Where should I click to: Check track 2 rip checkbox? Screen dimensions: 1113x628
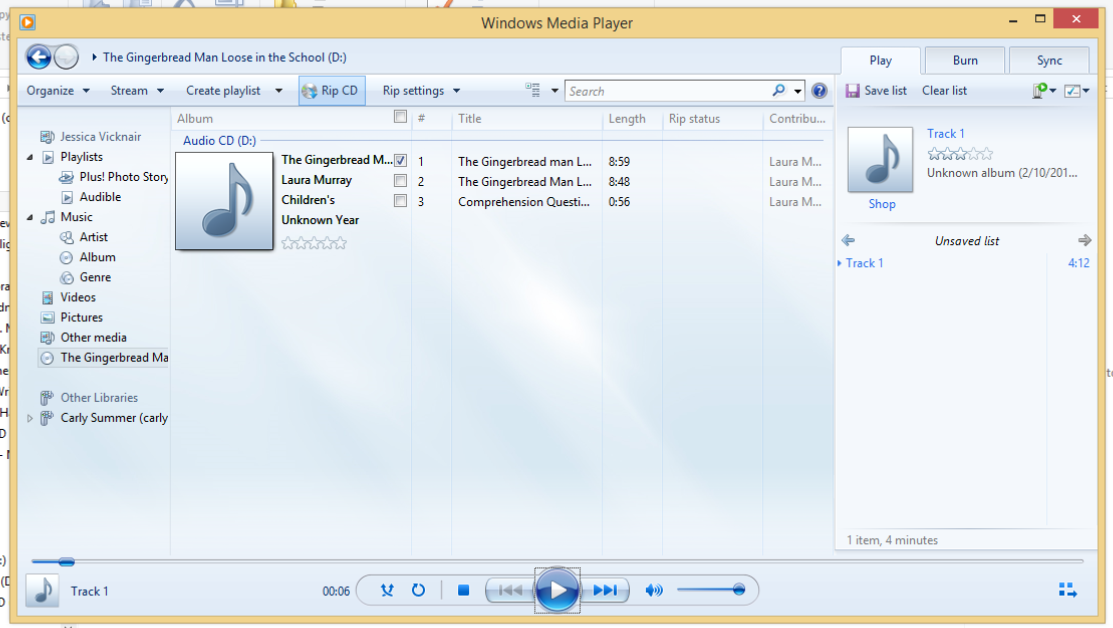point(400,181)
